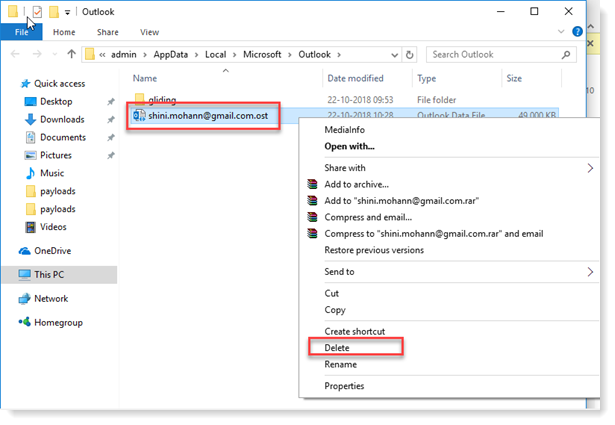Image resolution: width=615 pixels, height=425 pixels.
Task: Click AppData in the address breadcrumb
Action: (x=171, y=54)
